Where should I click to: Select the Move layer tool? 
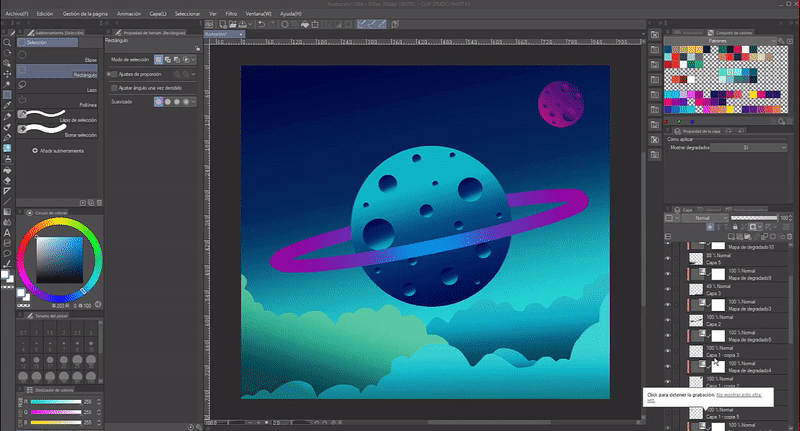point(7,73)
